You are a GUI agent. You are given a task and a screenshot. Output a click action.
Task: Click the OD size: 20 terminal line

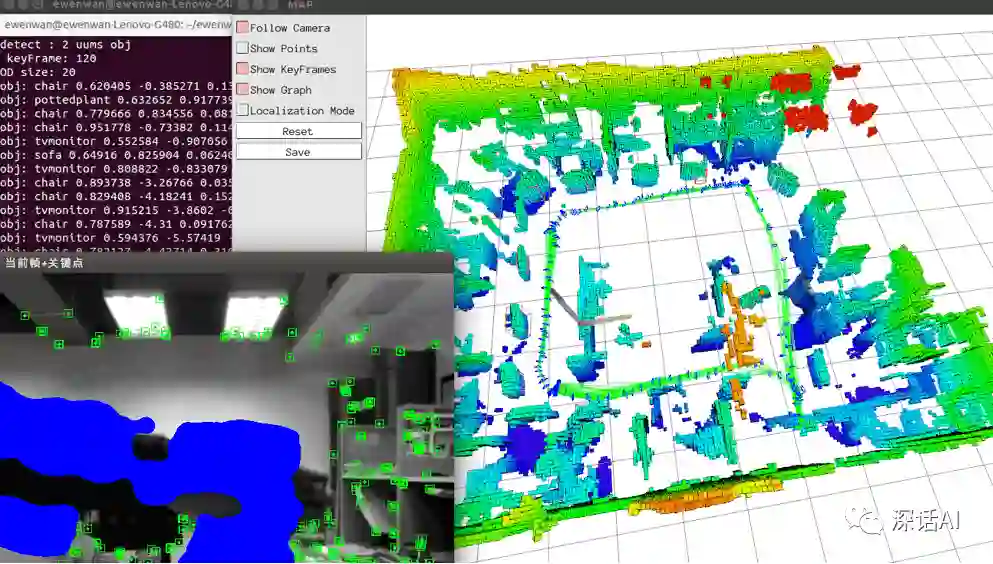click(x=40, y=73)
